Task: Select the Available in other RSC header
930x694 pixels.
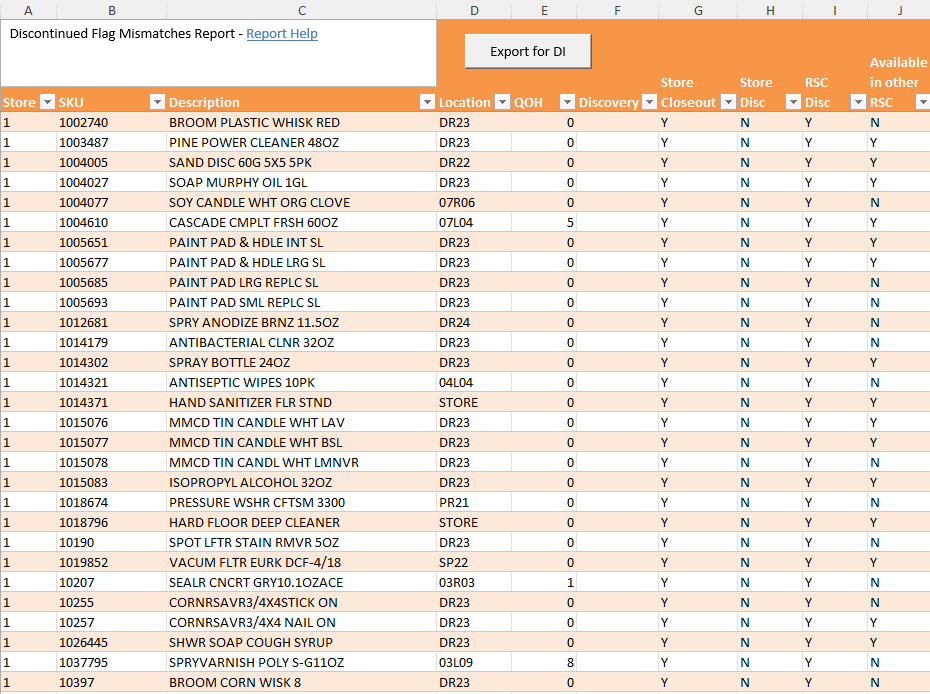Action: tap(898, 82)
